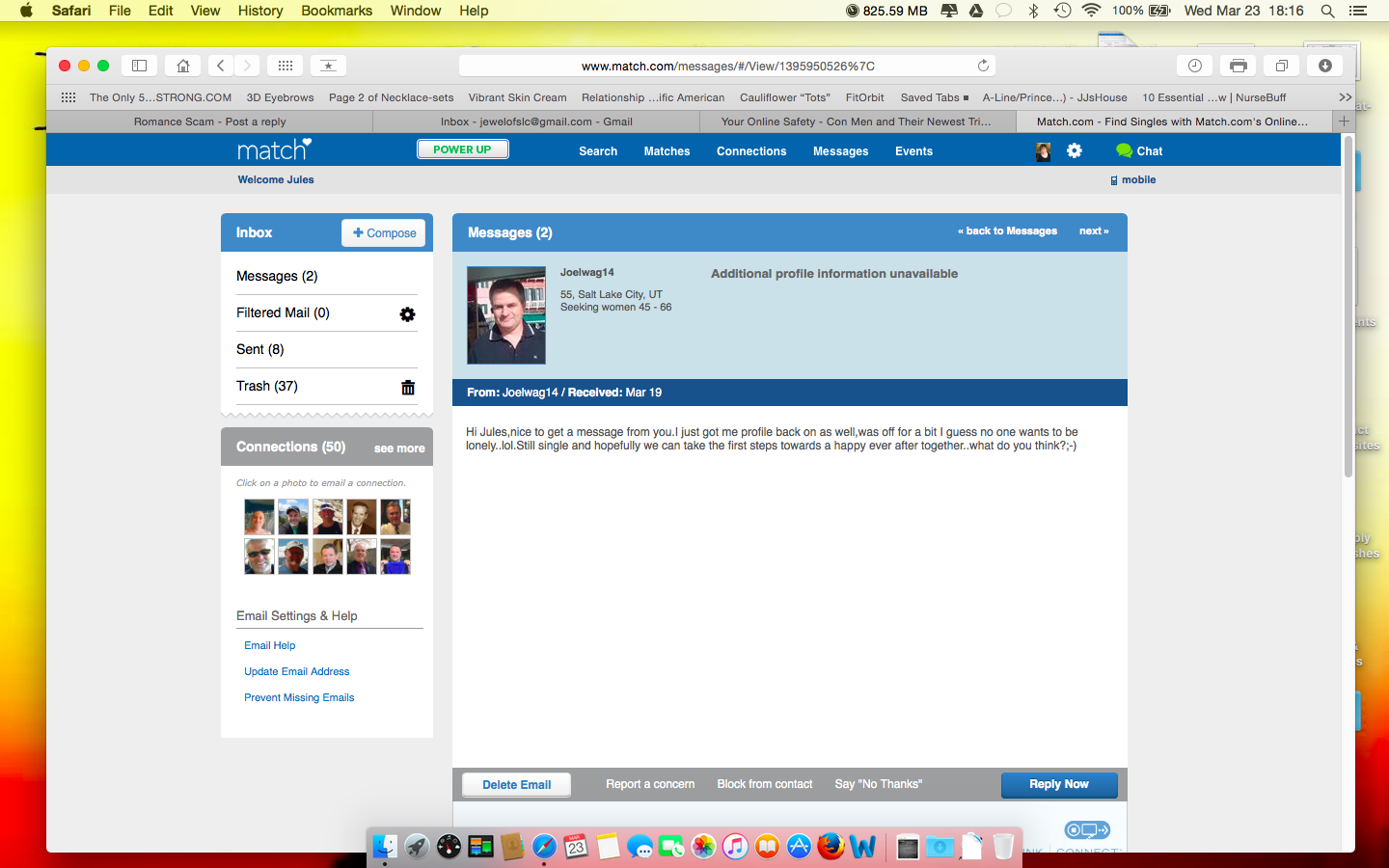Click the Print toolbar button
Image resolution: width=1389 pixels, height=868 pixels.
click(1239, 66)
